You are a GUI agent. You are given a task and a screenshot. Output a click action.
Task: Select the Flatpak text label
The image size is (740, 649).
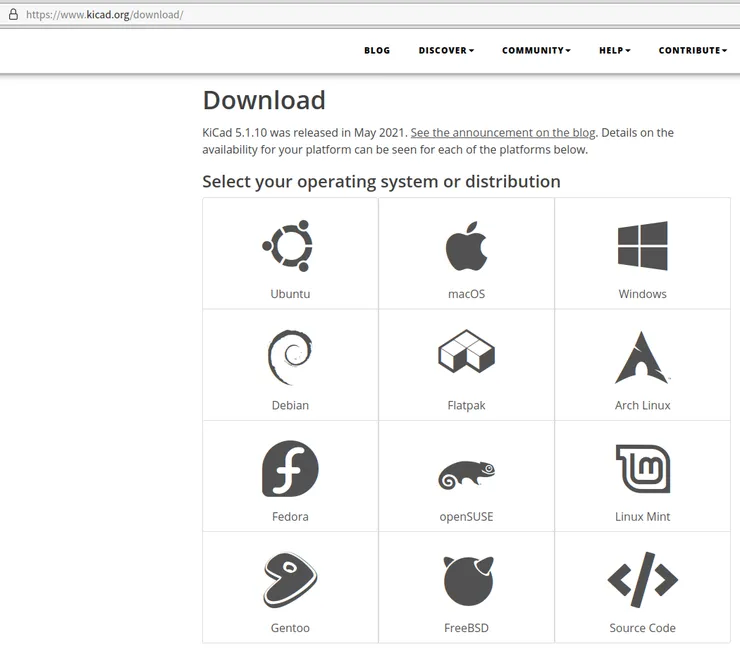coord(466,405)
